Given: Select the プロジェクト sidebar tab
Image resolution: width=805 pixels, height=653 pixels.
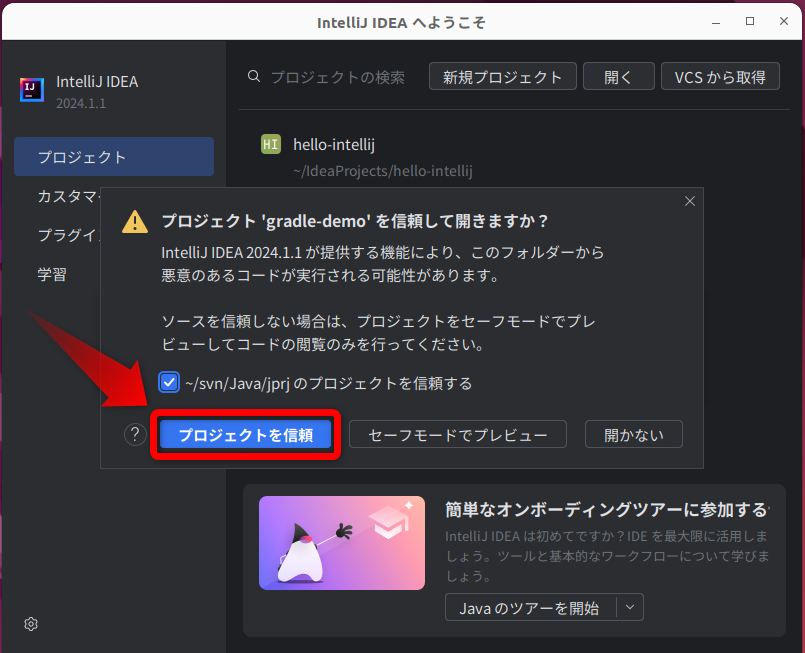Looking at the screenshot, I should click(x=114, y=157).
